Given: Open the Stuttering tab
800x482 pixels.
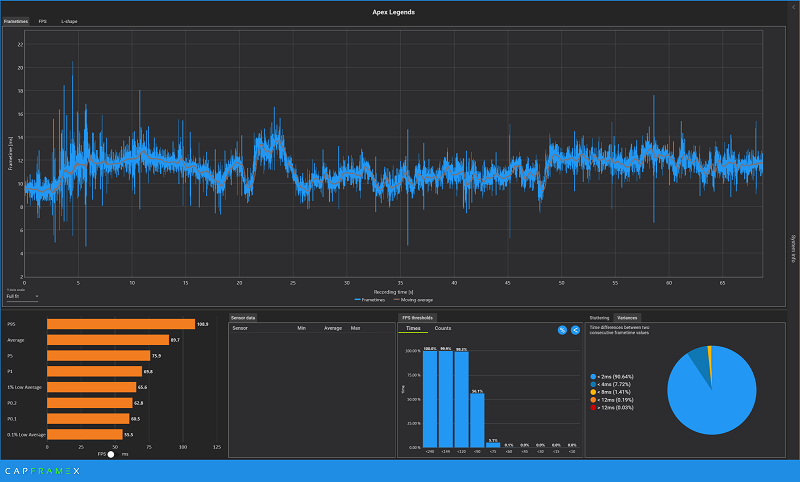Looking at the screenshot, I should [x=599, y=317].
